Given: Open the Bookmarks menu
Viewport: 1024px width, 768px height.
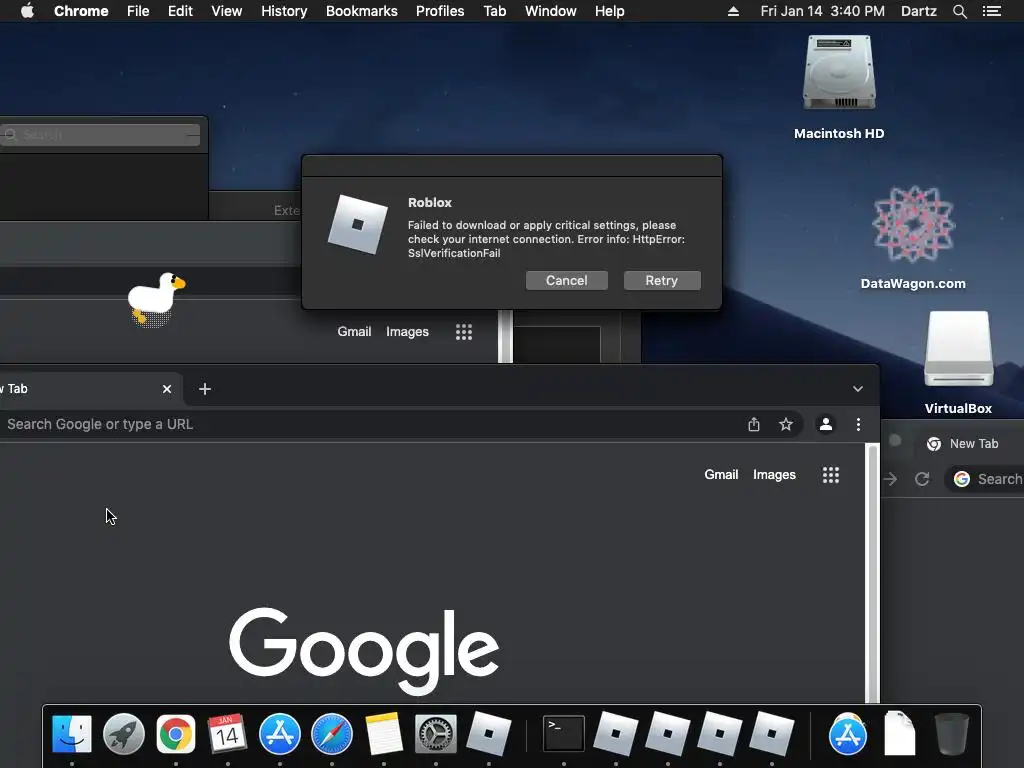Looking at the screenshot, I should 362,11.
